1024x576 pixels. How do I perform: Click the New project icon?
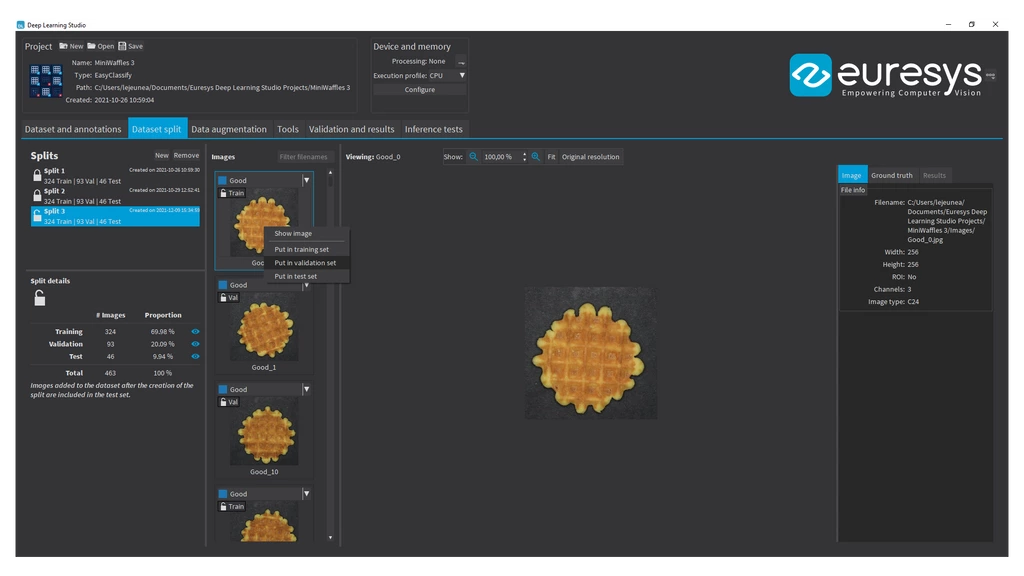click(64, 46)
